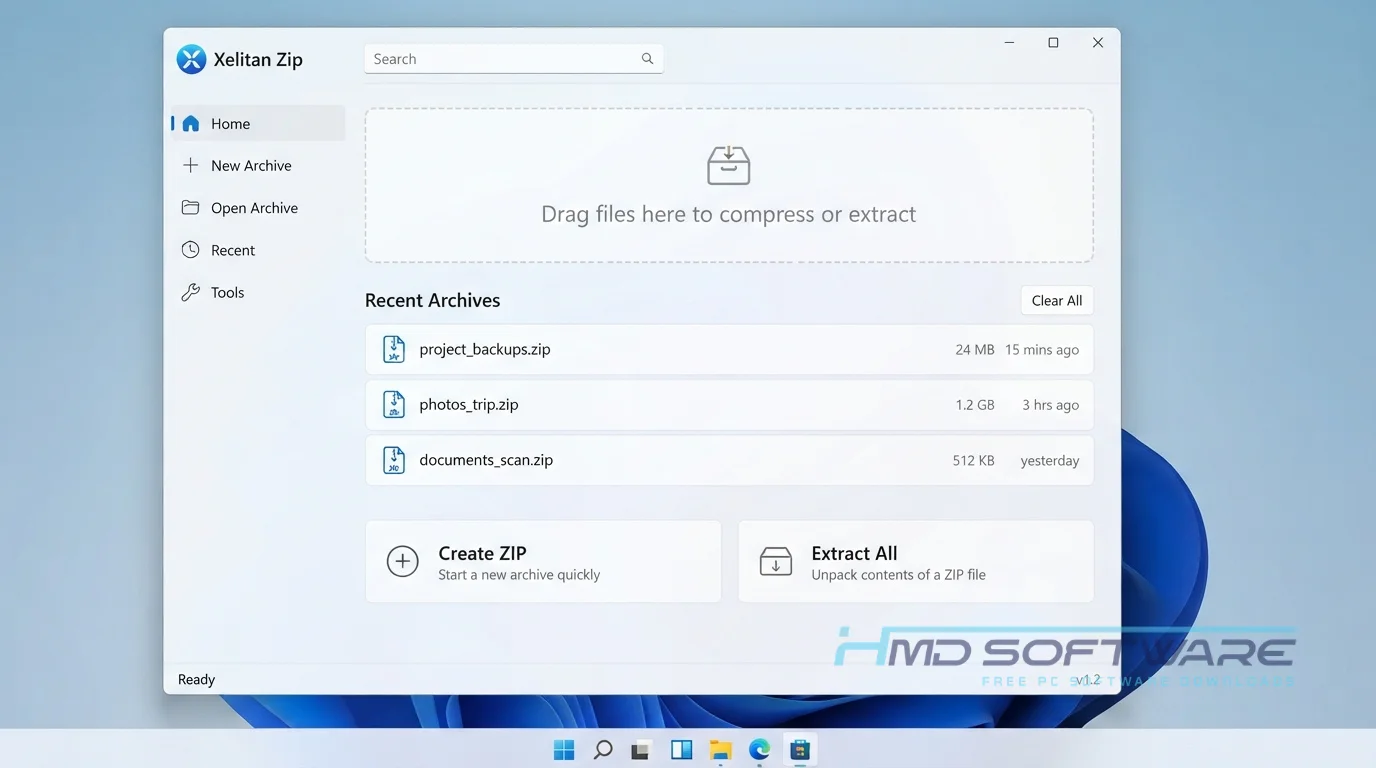The image size is (1376, 768).
Task: Select New Archive in the sidebar
Action: pos(258,166)
